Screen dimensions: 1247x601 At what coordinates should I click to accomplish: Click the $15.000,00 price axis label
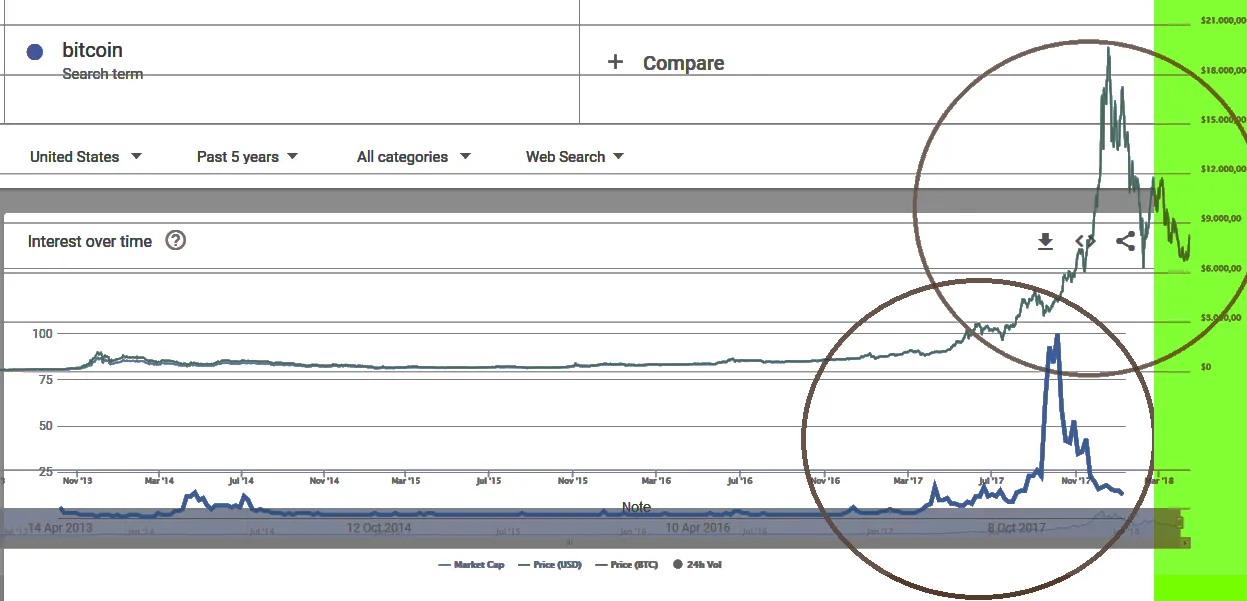point(1221,119)
